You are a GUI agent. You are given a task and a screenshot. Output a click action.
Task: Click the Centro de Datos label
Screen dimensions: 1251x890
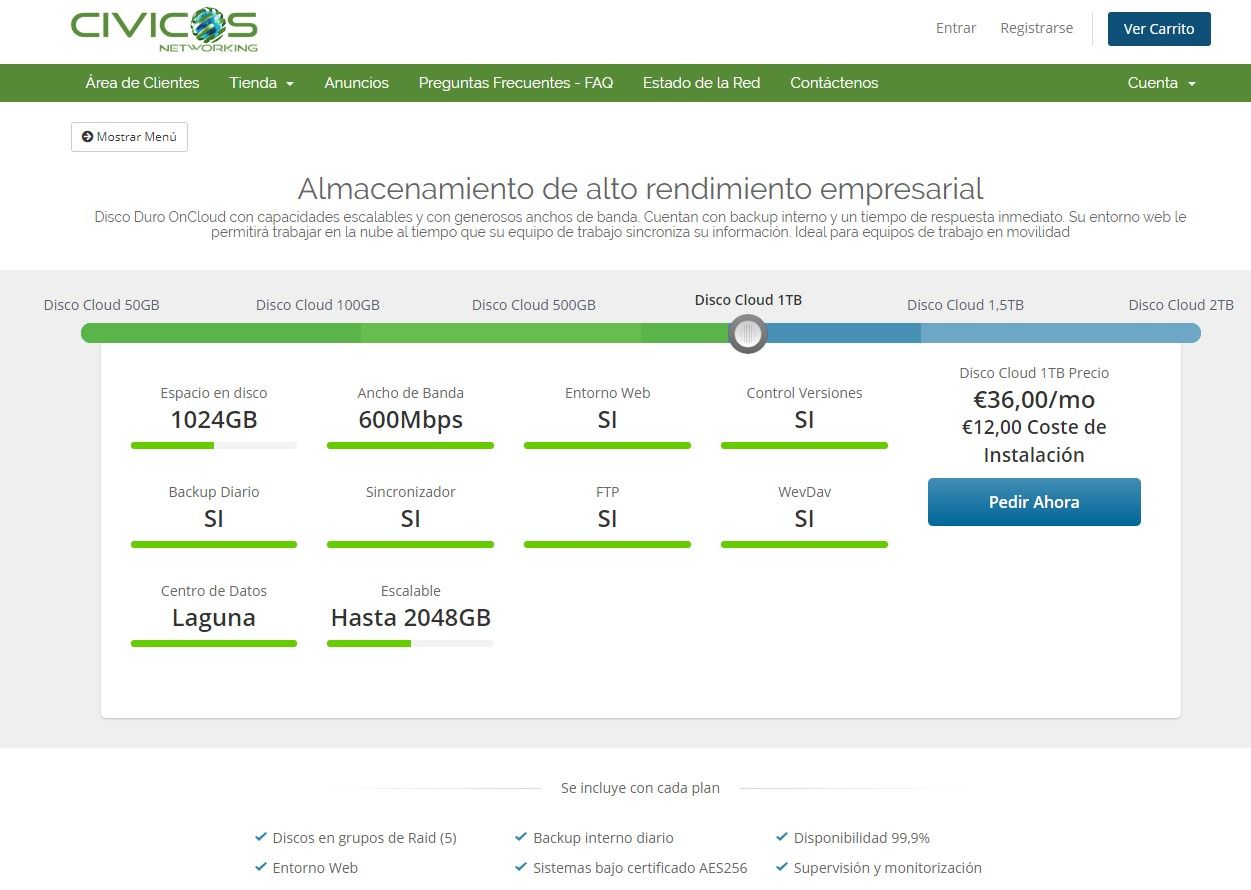coord(214,591)
